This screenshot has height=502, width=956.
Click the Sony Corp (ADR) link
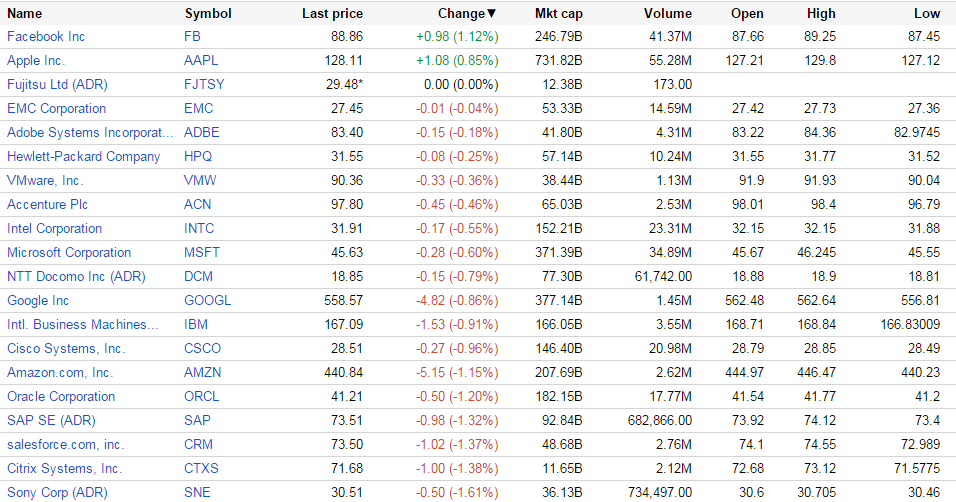[x=57, y=492]
